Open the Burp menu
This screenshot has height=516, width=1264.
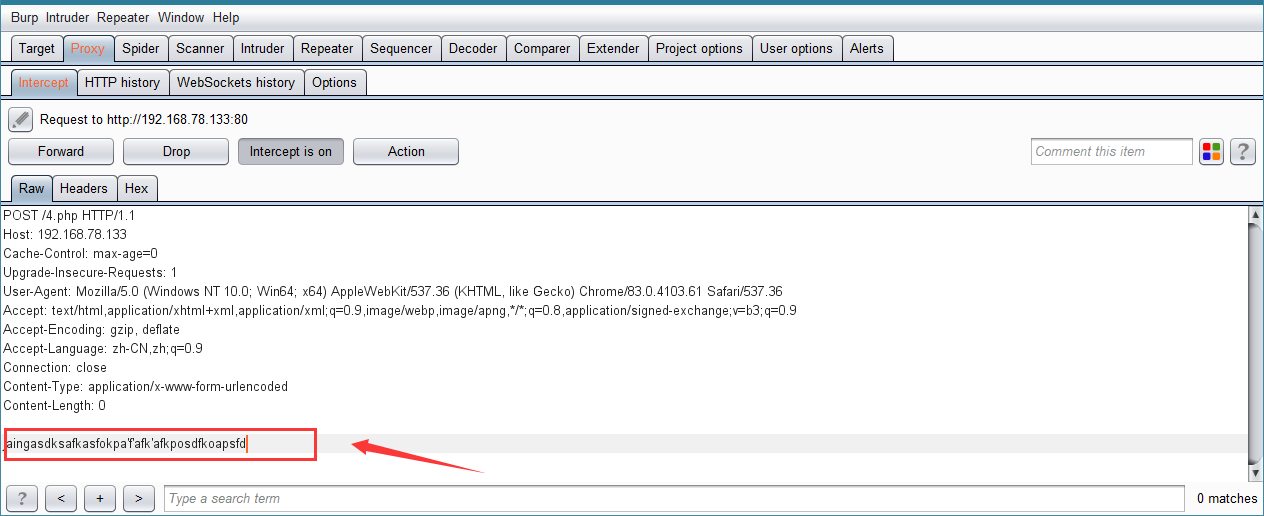[25, 17]
